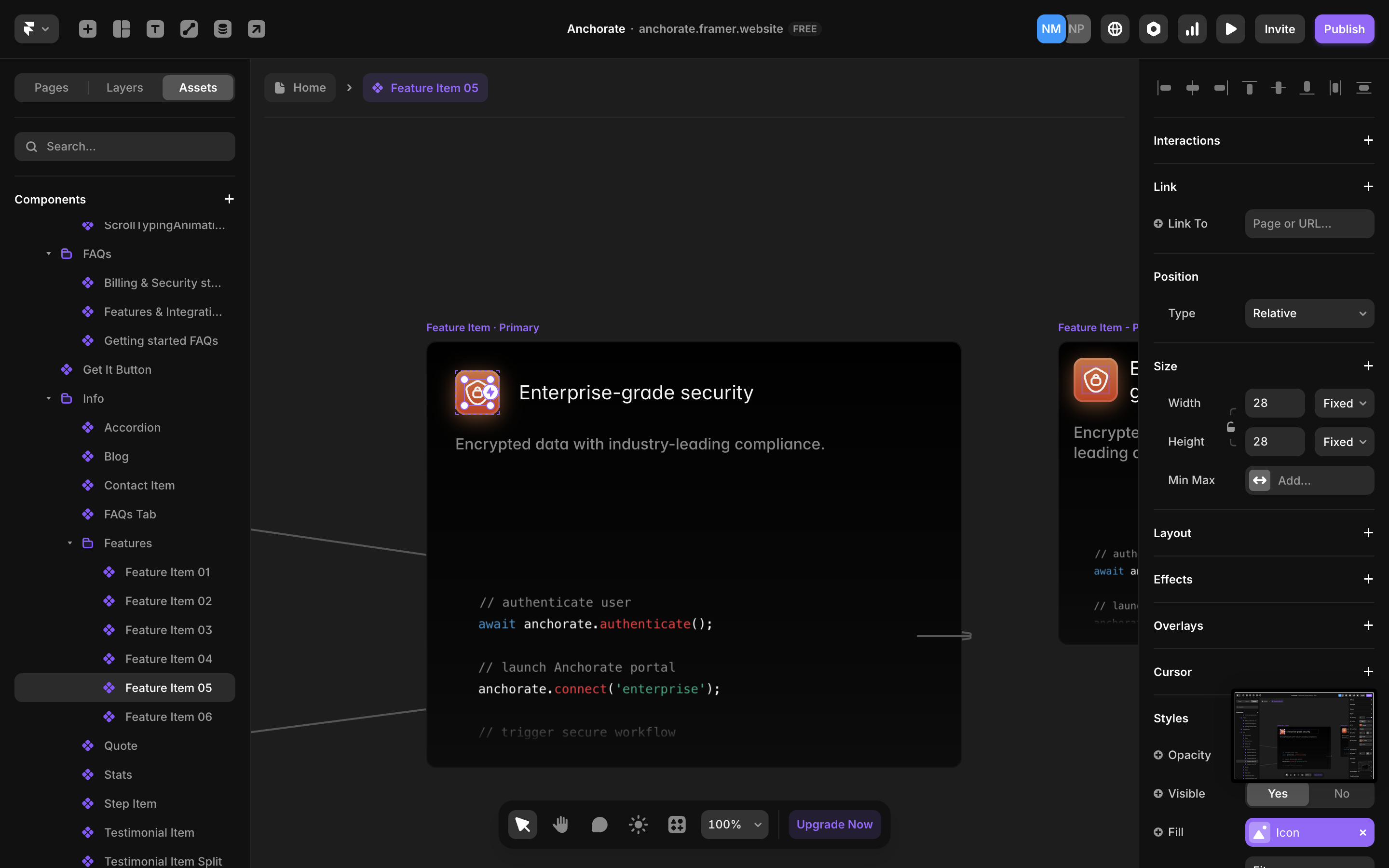This screenshot has width=1389, height=868.
Task: Switch to the Pages tab
Action: click(x=51, y=88)
